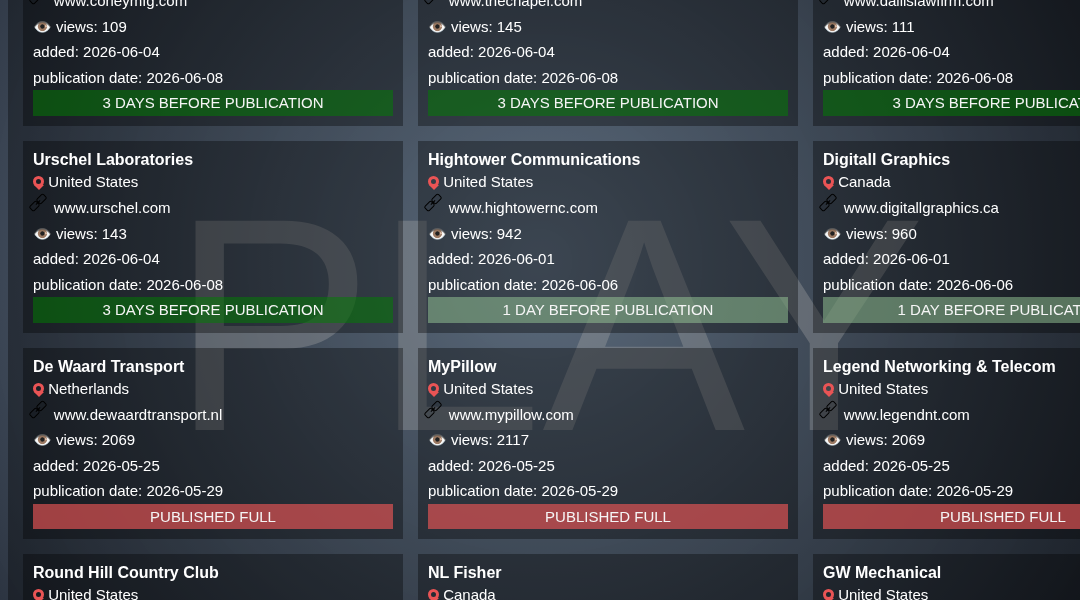Open the www.dewaardtransport.nl link
This screenshot has height=600, width=1080.
(138, 415)
